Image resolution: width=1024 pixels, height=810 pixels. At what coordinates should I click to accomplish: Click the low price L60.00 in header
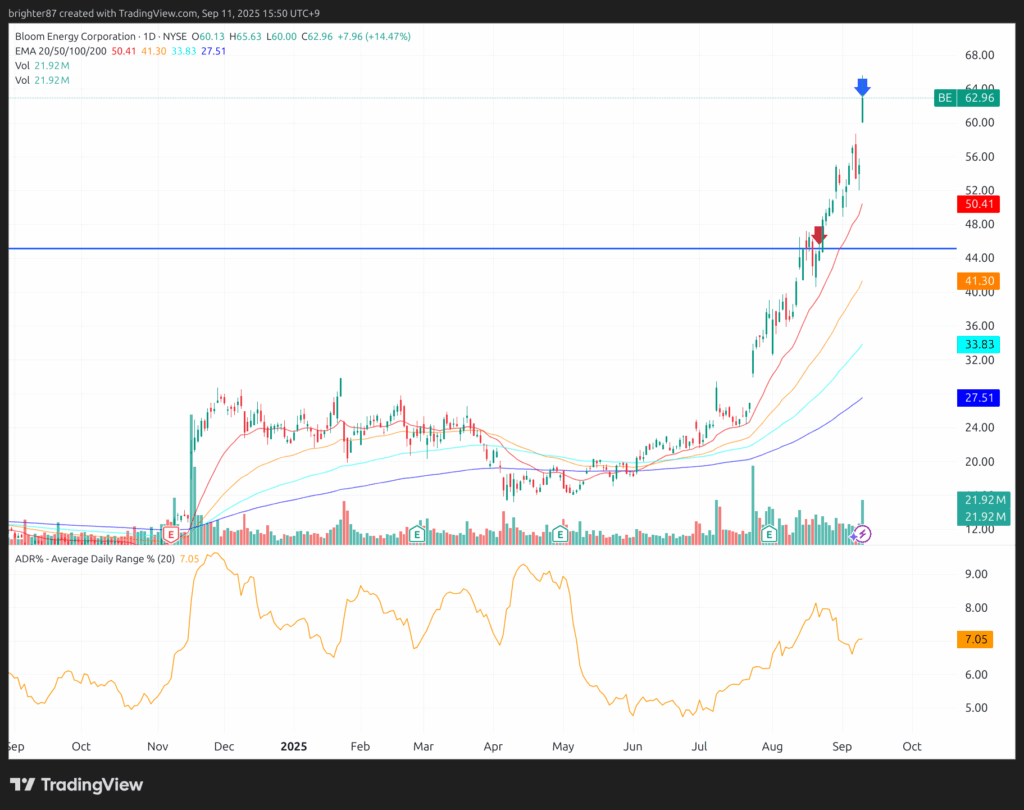pos(281,37)
